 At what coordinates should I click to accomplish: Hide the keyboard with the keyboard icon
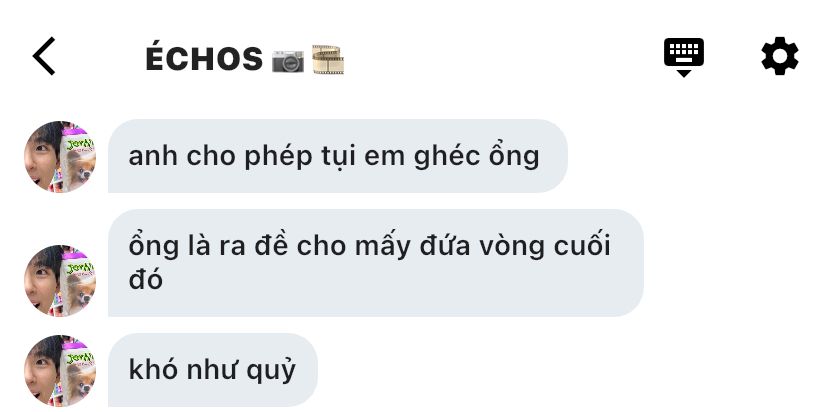(x=684, y=52)
